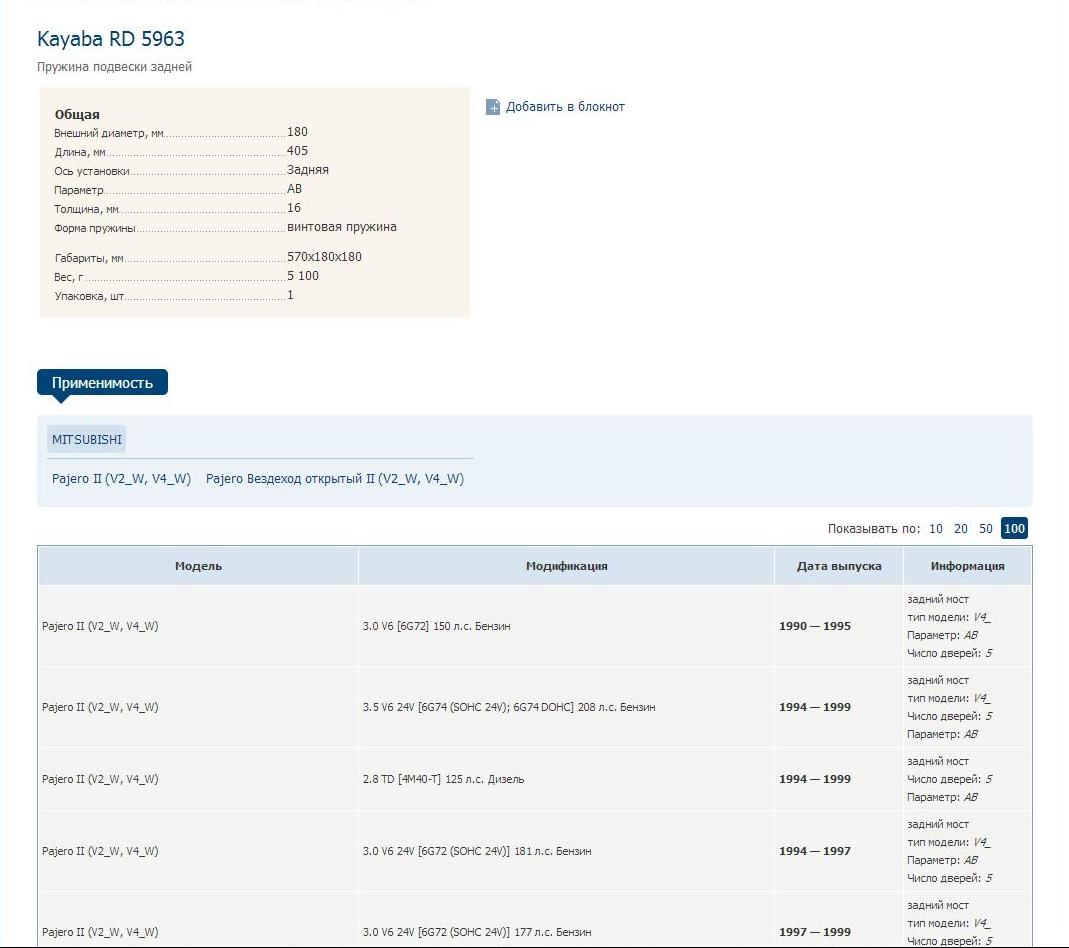This screenshot has width=1069, height=948.
Task: Select the 'Применимость' tab
Action: (102, 382)
